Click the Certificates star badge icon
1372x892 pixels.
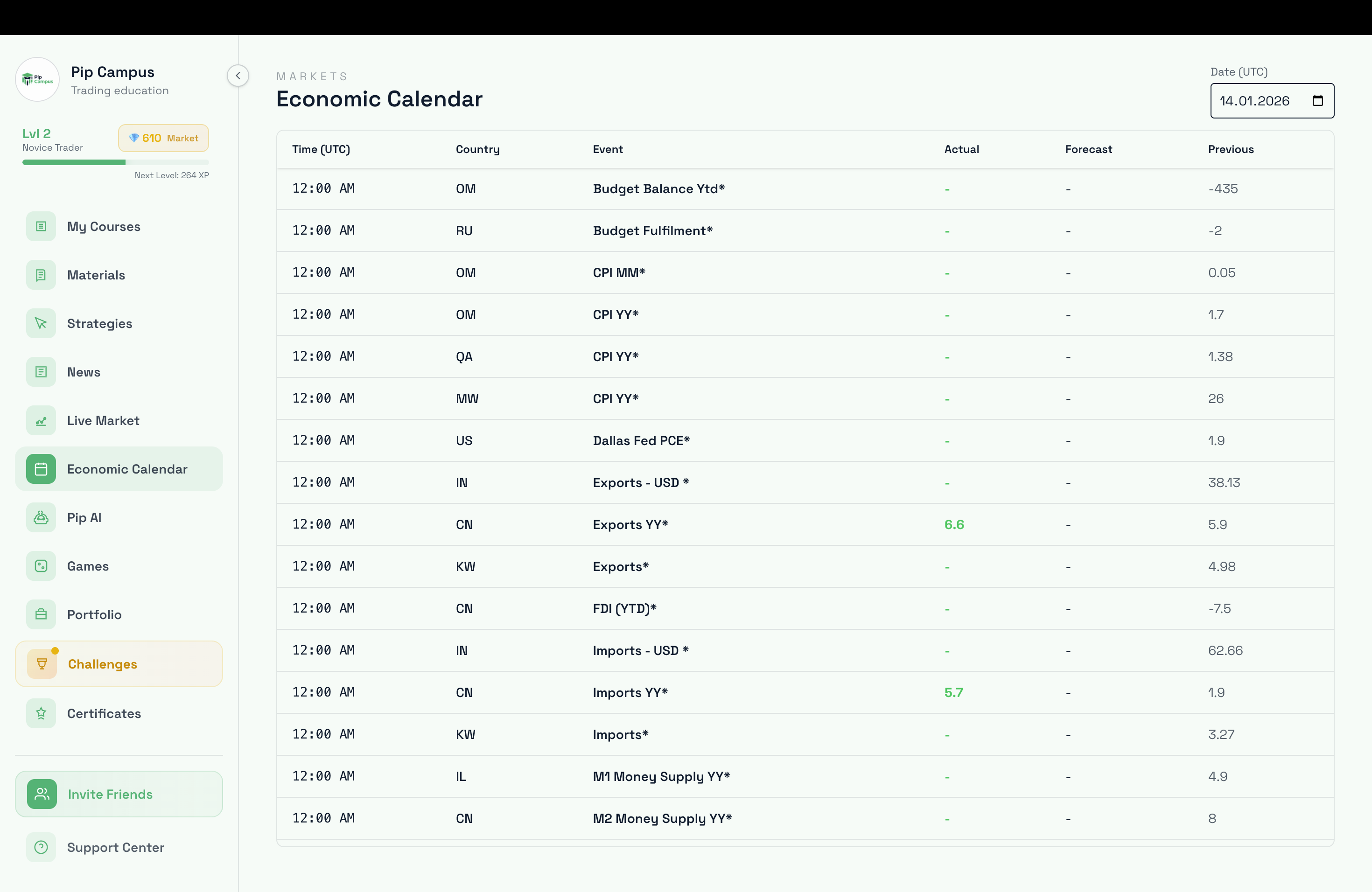(x=41, y=713)
